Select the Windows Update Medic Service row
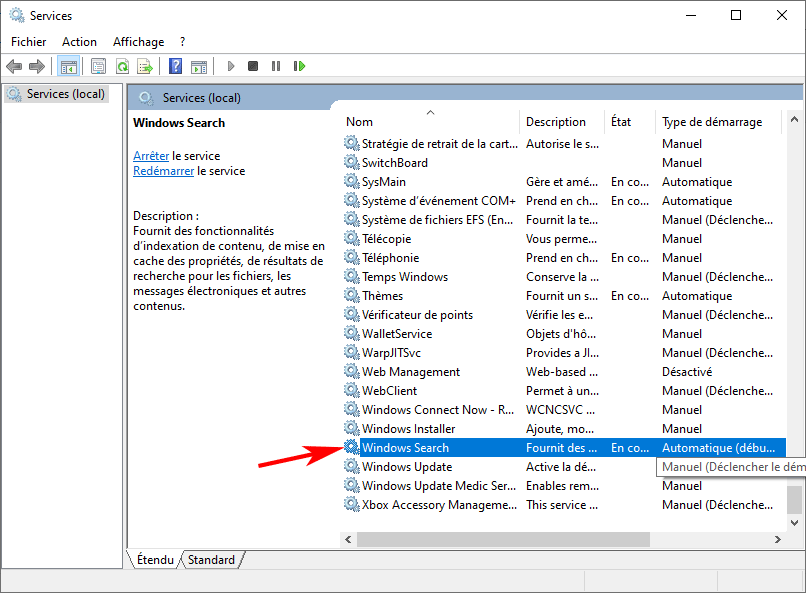This screenshot has width=806, height=593. point(564,486)
